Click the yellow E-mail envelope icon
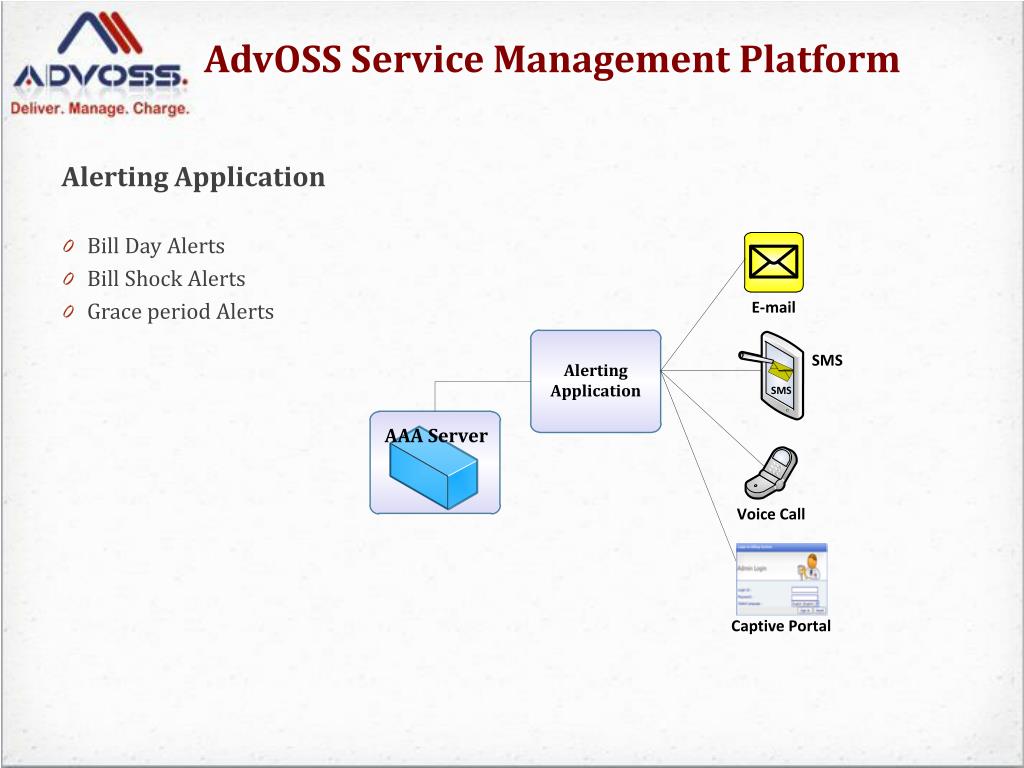 [x=774, y=262]
